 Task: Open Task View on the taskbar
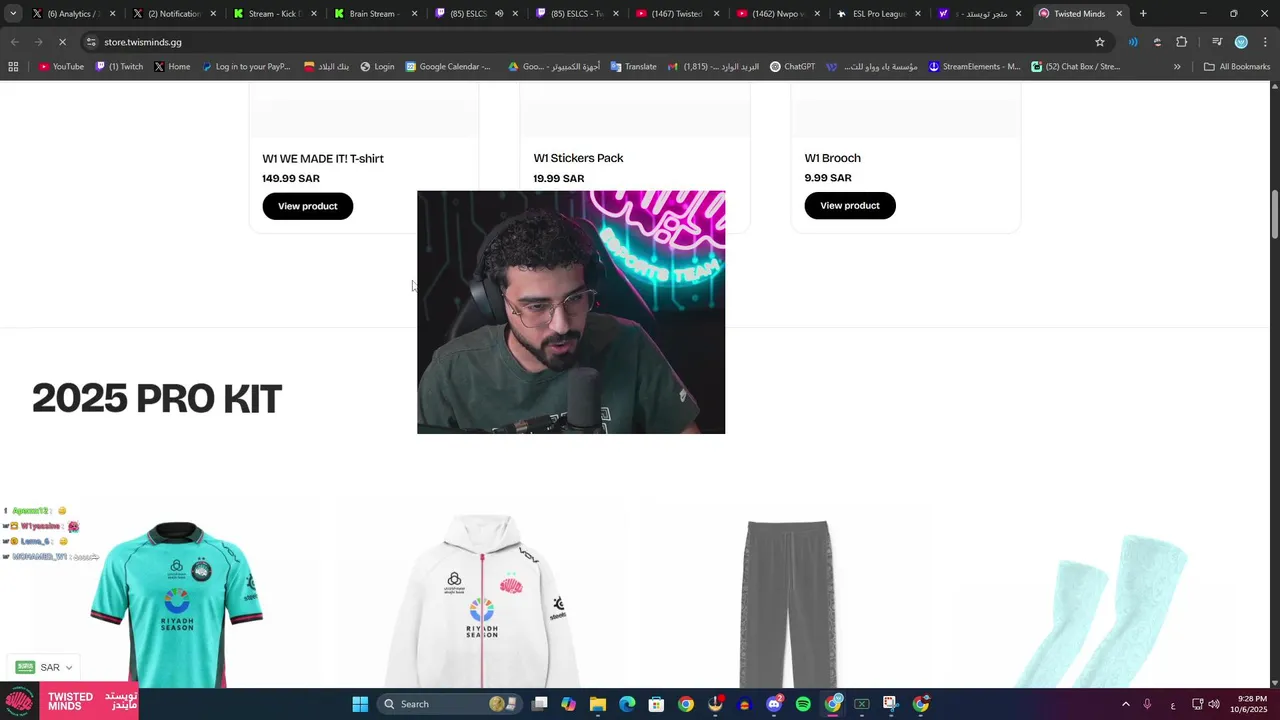tap(540, 704)
